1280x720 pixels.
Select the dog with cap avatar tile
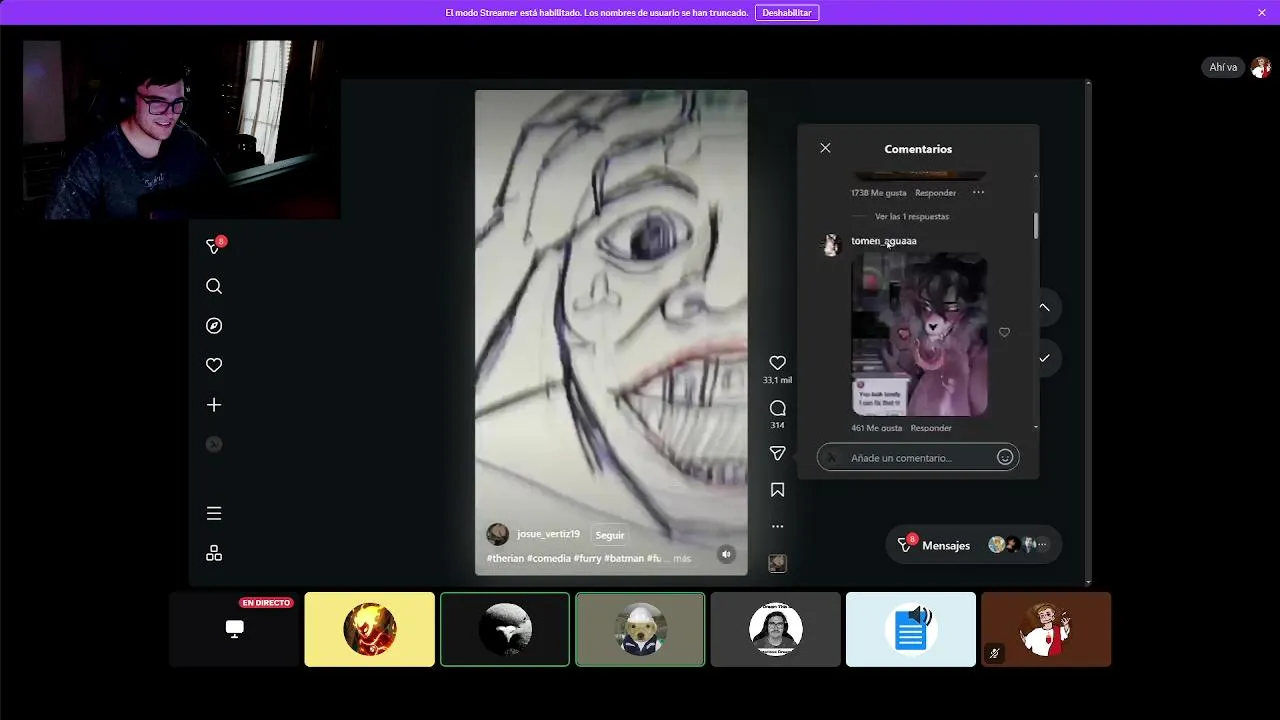coord(640,629)
